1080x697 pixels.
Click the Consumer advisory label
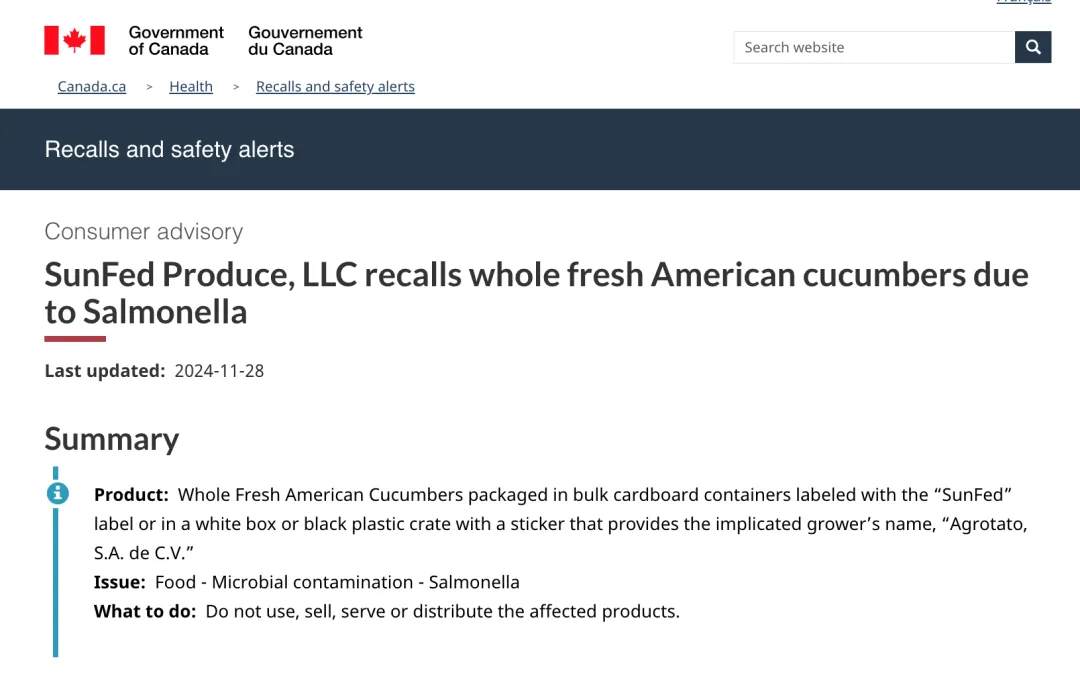[144, 231]
